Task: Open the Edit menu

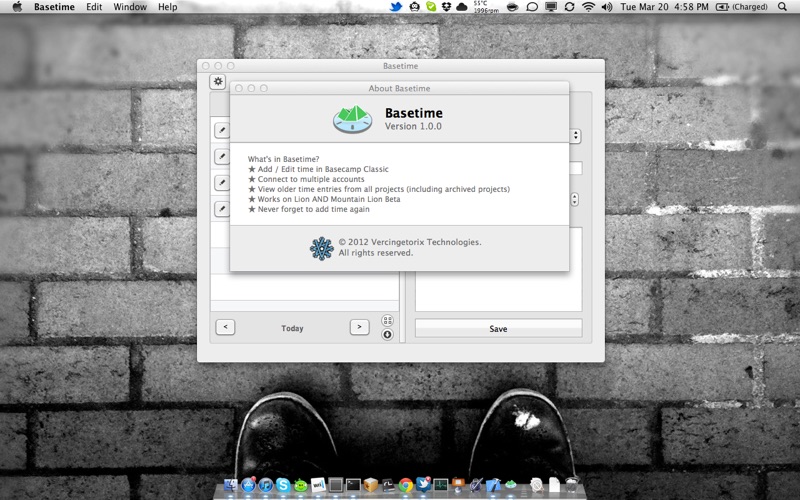Action: [x=94, y=7]
